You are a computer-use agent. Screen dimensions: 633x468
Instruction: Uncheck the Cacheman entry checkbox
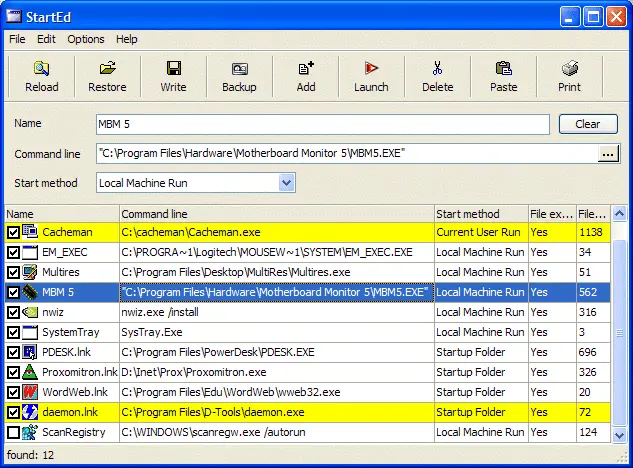[12, 232]
